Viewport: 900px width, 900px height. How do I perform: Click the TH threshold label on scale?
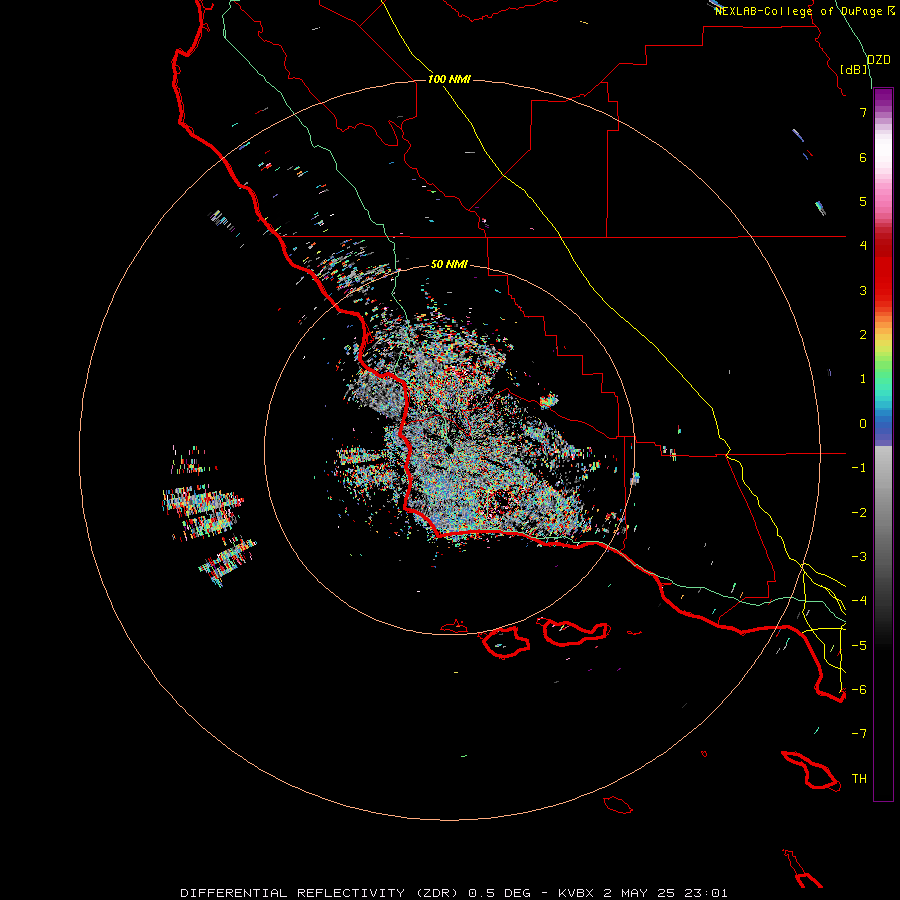(859, 779)
